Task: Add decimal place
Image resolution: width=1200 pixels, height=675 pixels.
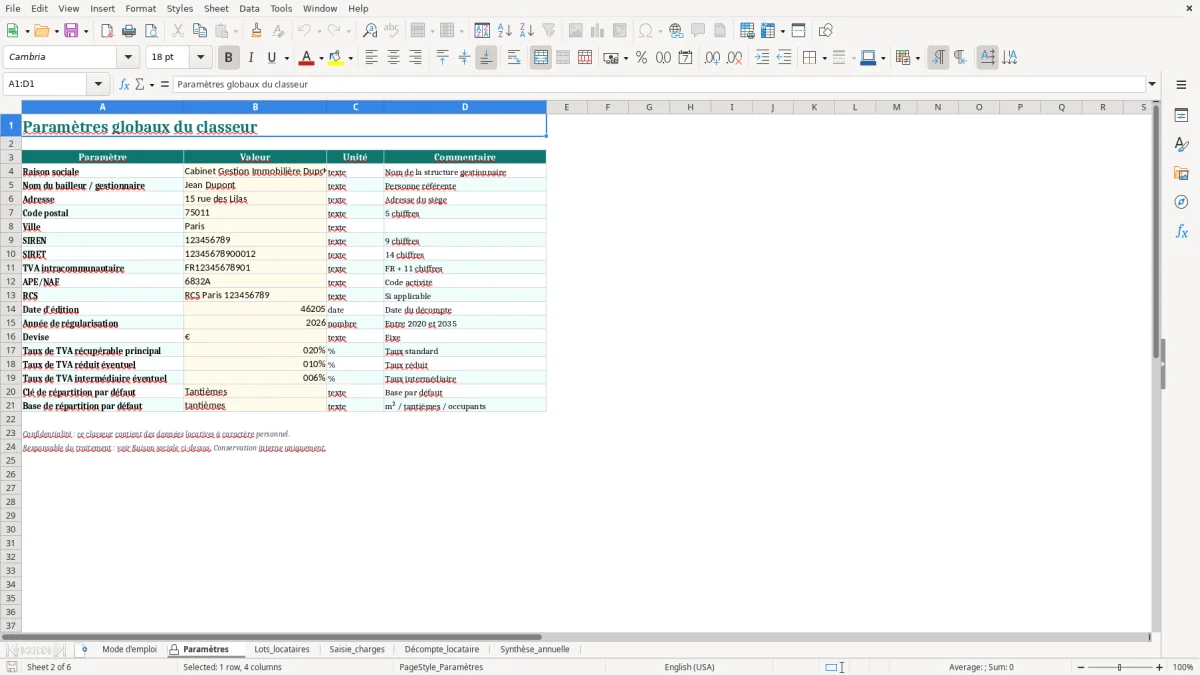Action: tap(712, 58)
